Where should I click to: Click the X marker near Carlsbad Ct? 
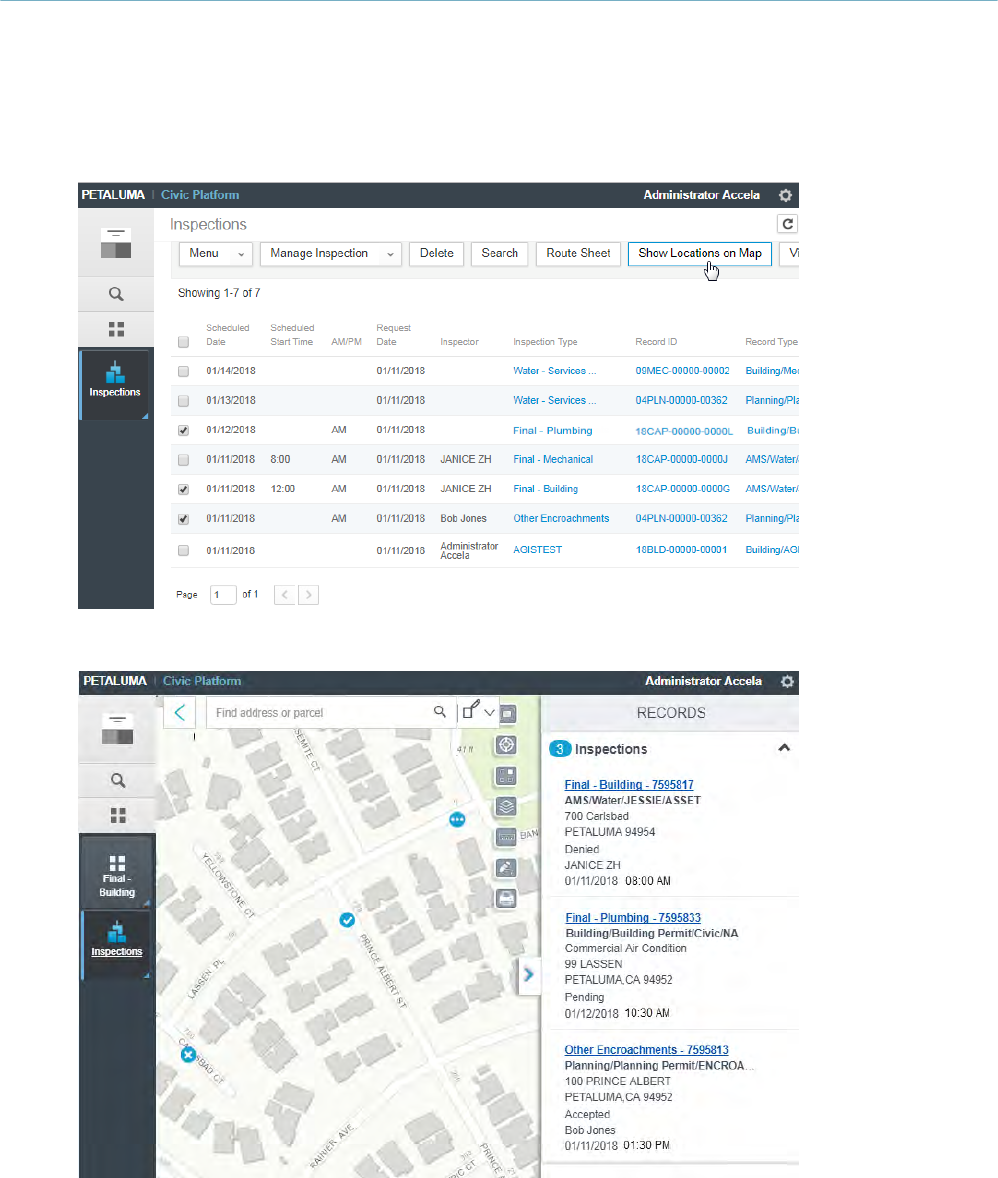coord(189,1055)
